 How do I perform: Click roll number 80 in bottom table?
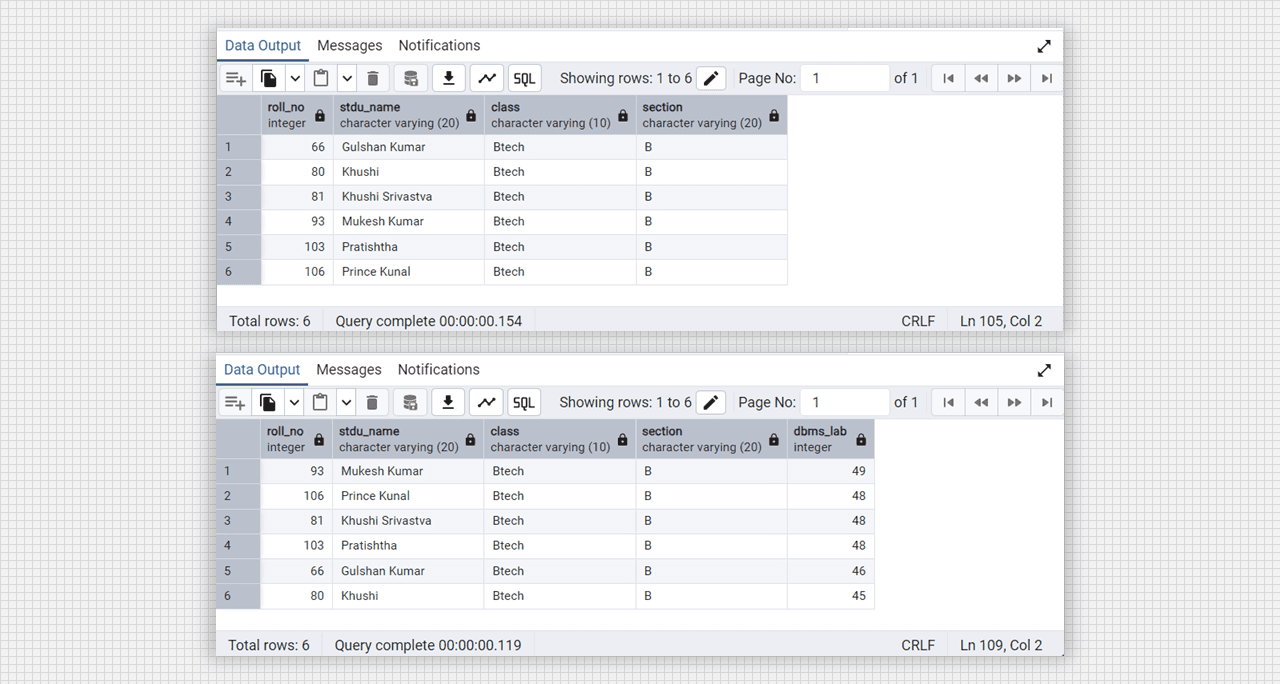click(296, 596)
